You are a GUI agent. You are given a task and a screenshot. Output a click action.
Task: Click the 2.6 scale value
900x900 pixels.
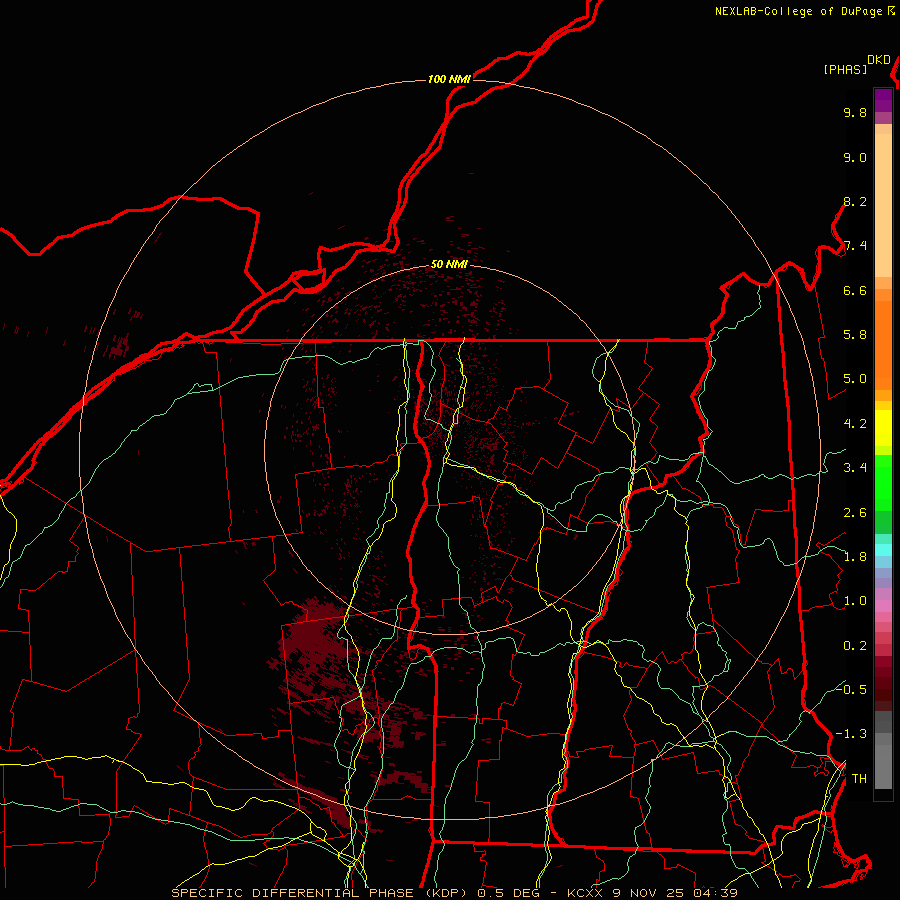click(x=855, y=513)
